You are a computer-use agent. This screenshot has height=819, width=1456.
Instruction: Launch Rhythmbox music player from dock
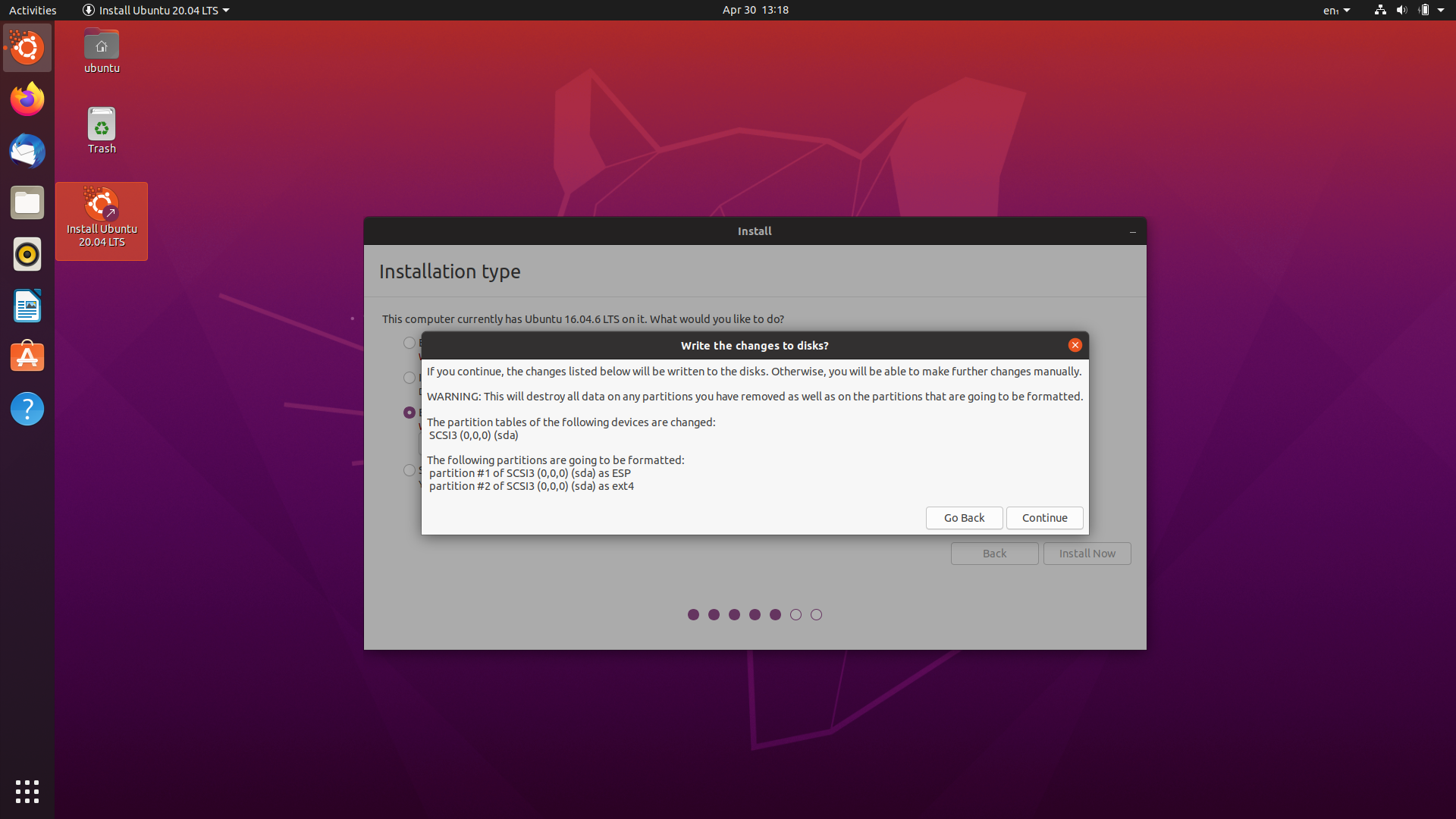pyautogui.click(x=27, y=254)
